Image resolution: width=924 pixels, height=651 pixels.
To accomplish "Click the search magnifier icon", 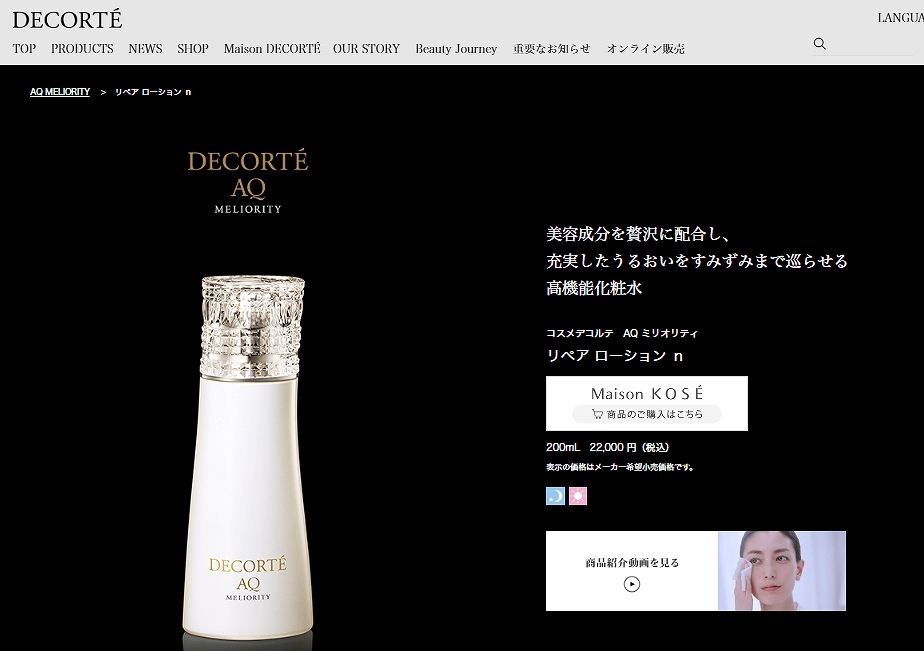I will pyautogui.click(x=819, y=44).
